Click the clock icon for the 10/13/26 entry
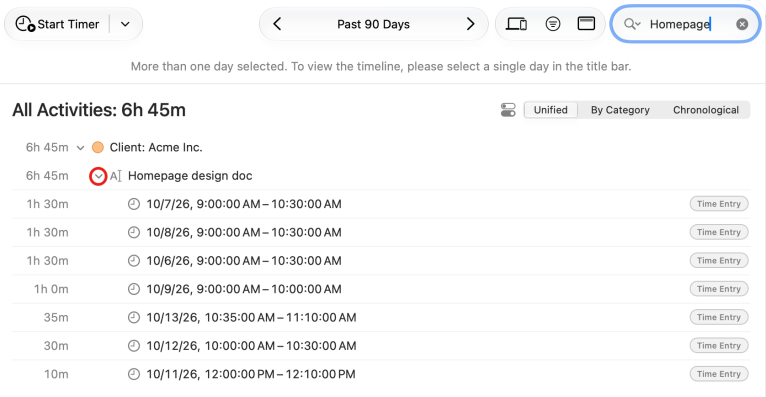 tap(134, 317)
